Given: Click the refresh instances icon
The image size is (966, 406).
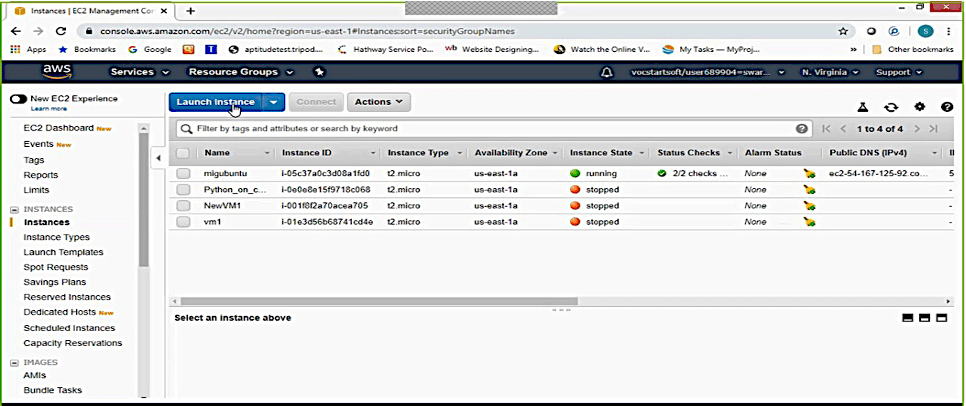Looking at the screenshot, I should pos(891,106).
